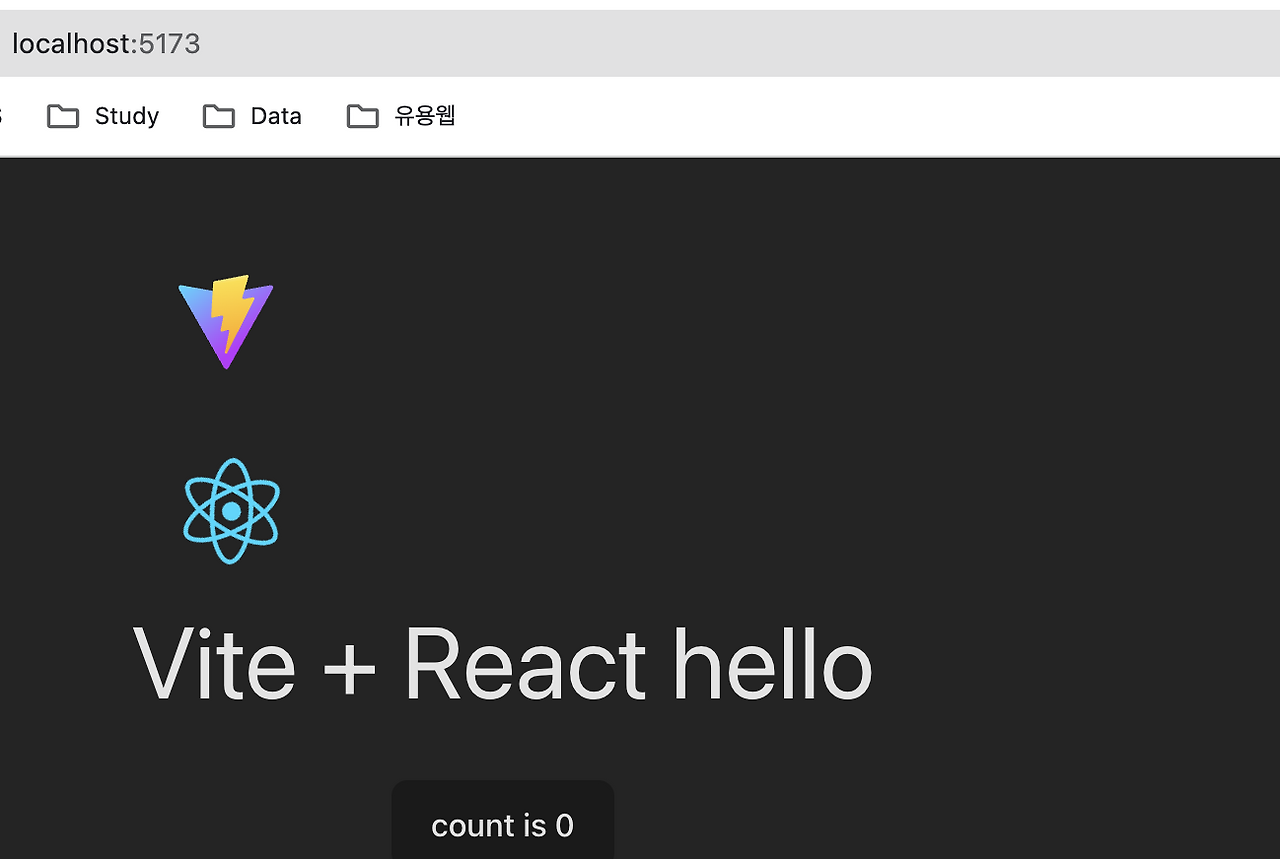Open the 유용웹 bookmarks folder
This screenshot has width=1280, height=859.
[400, 116]
